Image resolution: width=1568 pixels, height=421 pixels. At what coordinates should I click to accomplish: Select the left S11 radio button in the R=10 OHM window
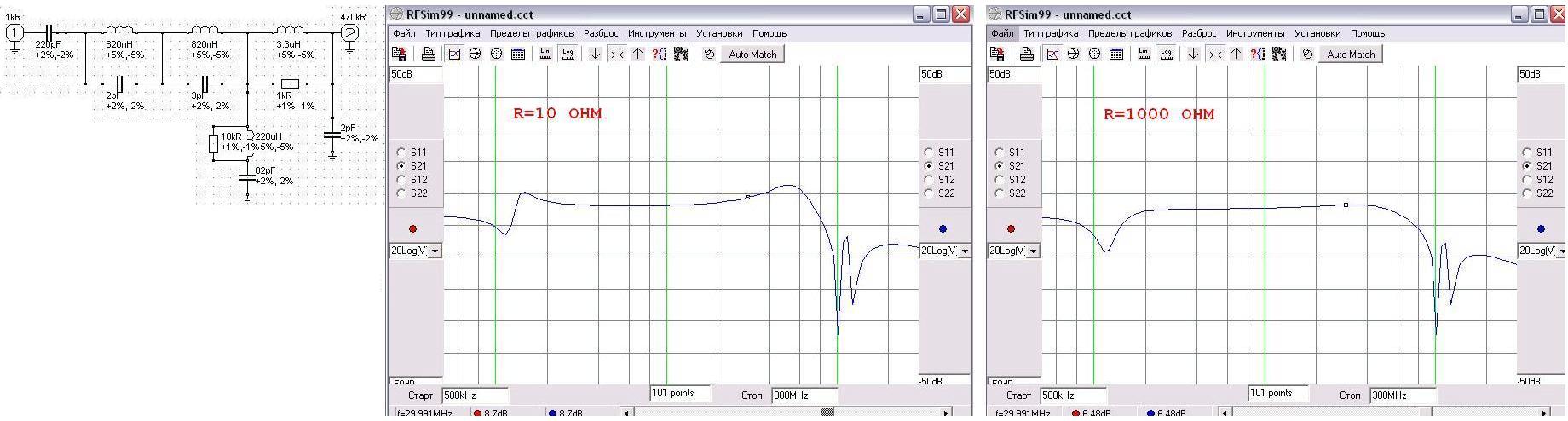[402, 153]
